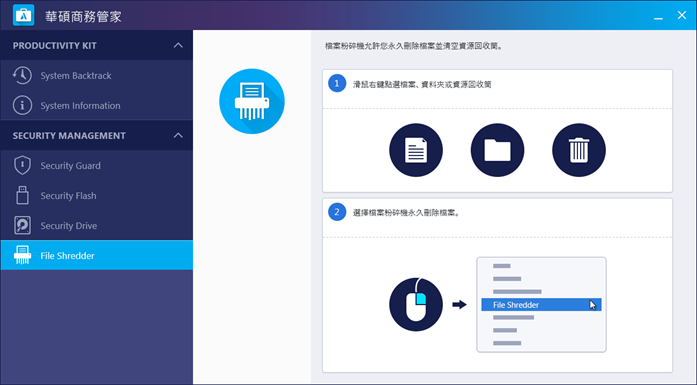The height and width of the screenshot is (385, 697).
Task: Click the mouse right-click illustration icon
Action: click(416, 305)
